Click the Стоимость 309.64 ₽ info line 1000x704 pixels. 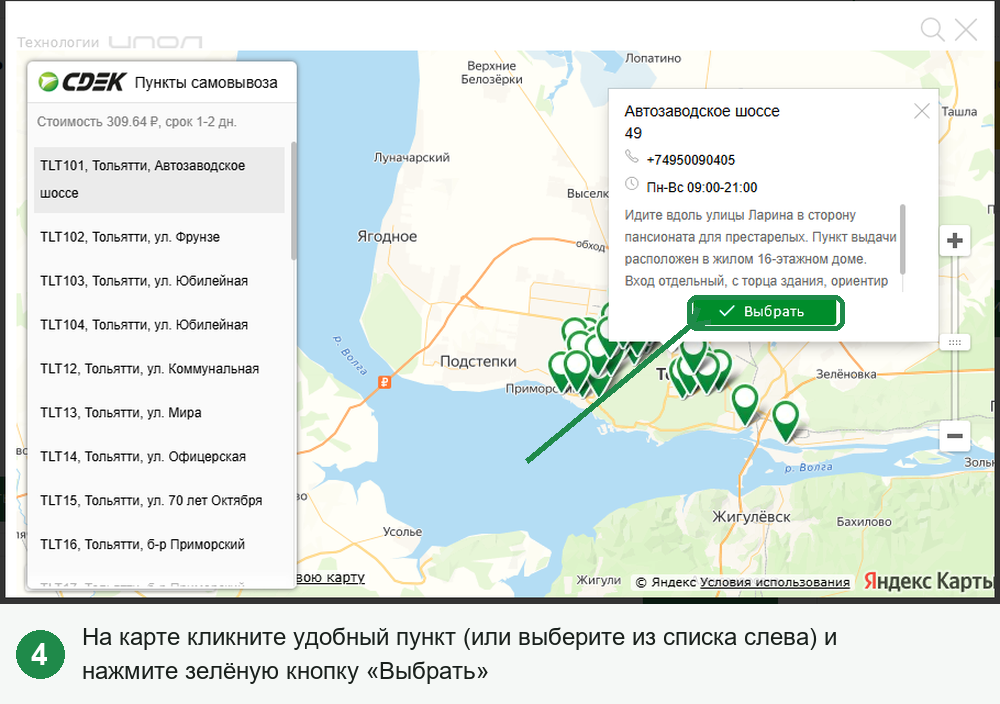pyautogui.click(x=136, y=122)
